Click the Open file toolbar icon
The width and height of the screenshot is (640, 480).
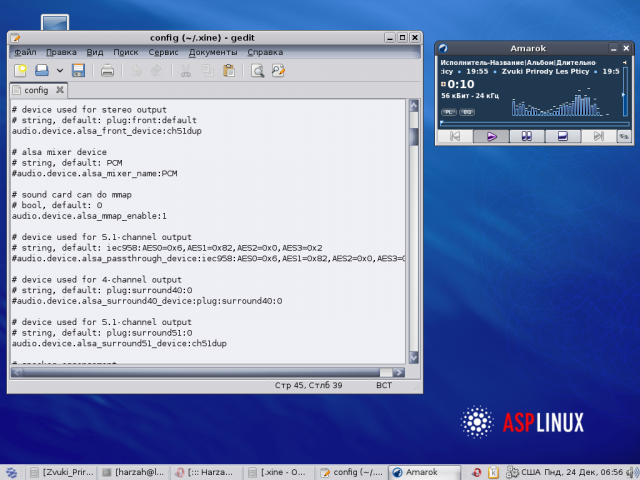coord(42,71)
